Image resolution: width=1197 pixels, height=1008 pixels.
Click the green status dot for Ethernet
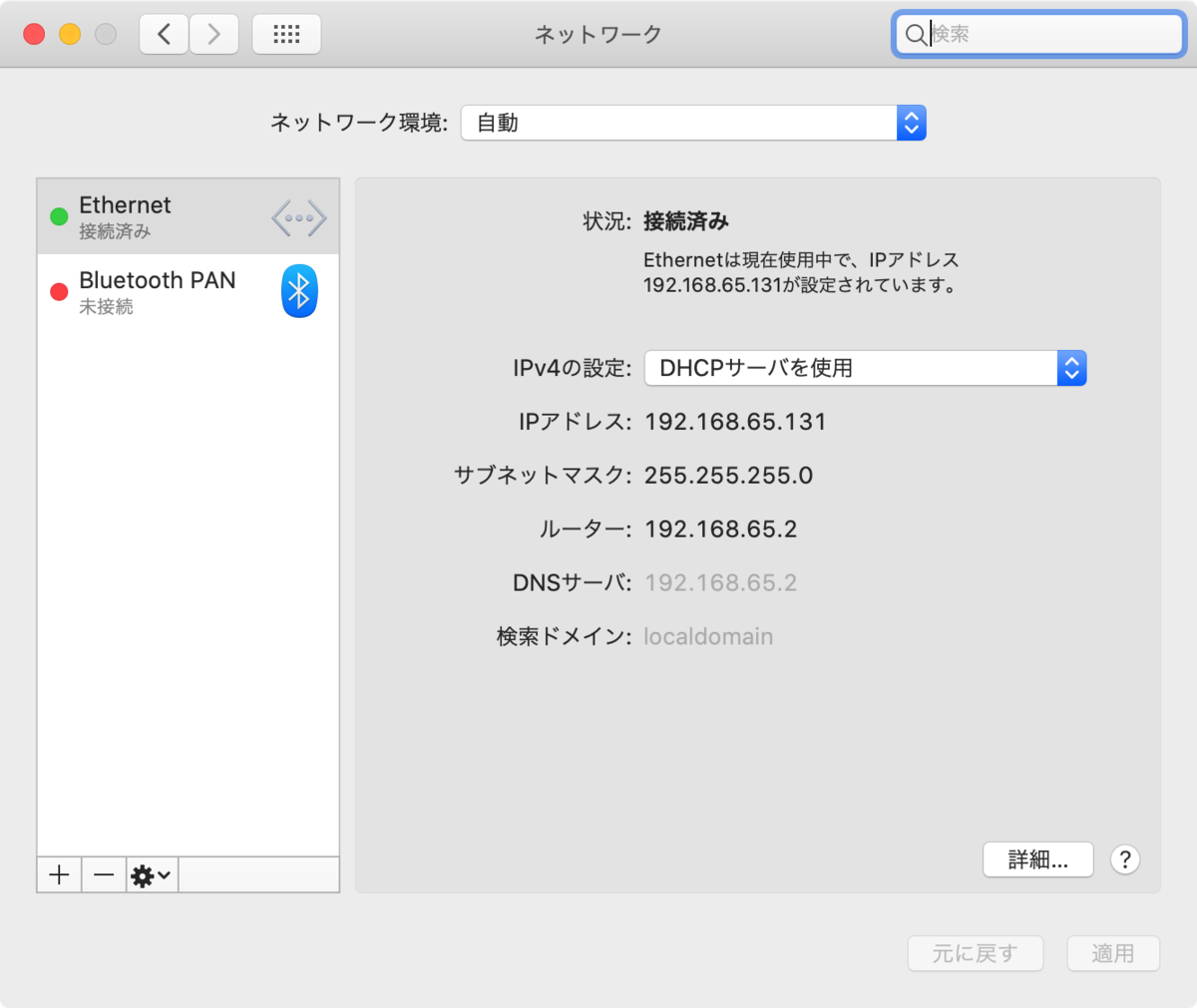[59, 216]
